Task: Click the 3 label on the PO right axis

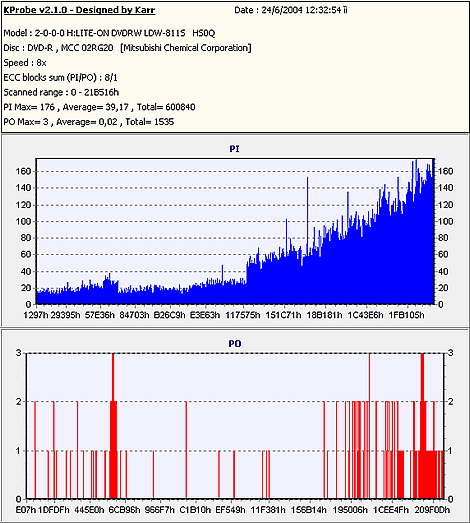Action: point(451,353)
